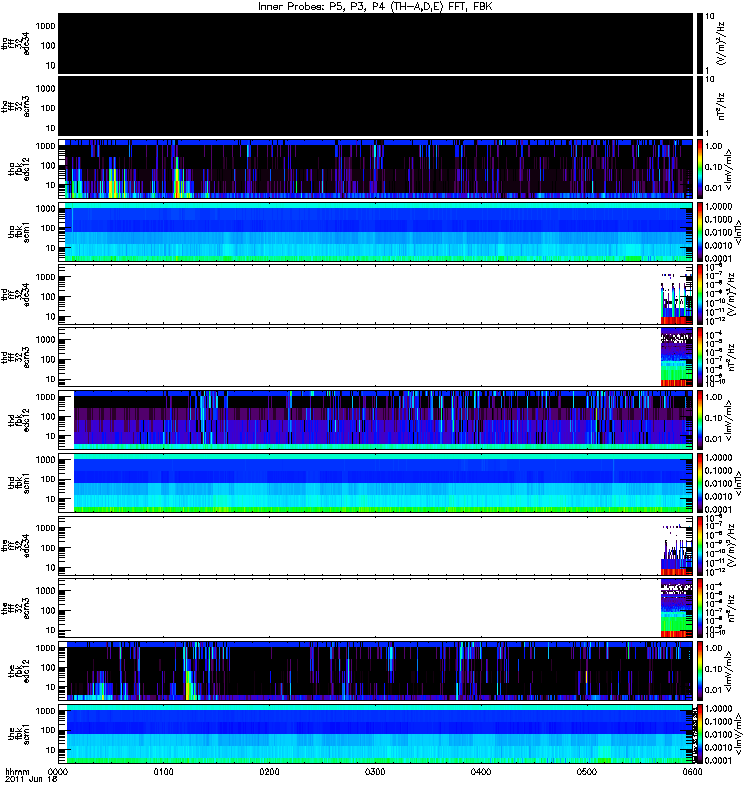Select the the fff 32 scm3 spectrogram panel
This screenshot has height=800, width=750.
click(375, 608)
